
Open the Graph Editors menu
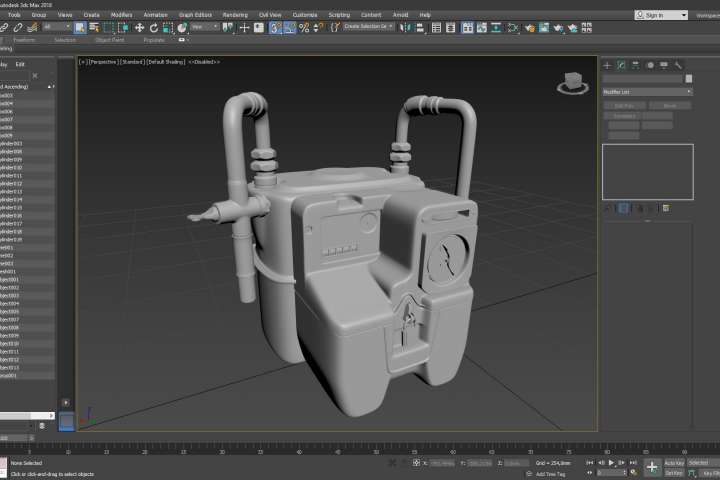pos(195,15)
